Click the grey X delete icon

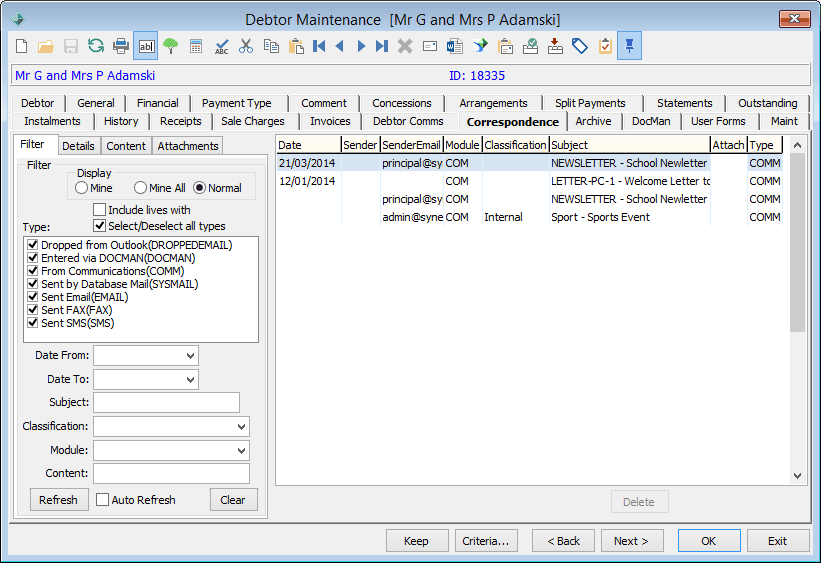coord(405,46)
